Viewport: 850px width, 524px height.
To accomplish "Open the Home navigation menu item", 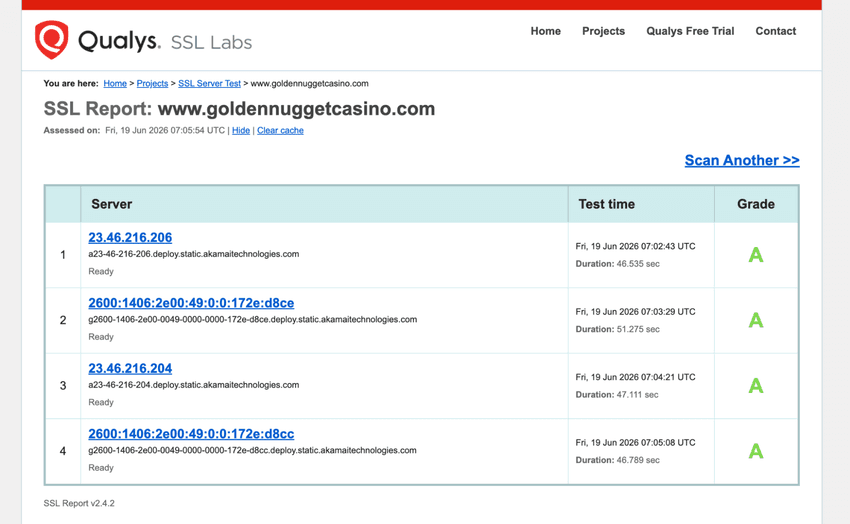I will pyautogui.click(x=545, y=31).
